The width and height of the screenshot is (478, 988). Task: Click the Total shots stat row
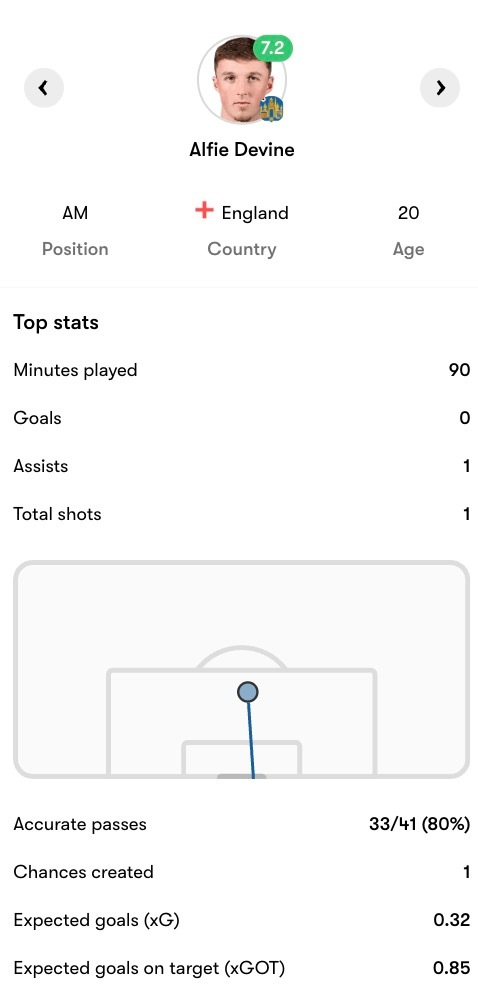[242, 514]
